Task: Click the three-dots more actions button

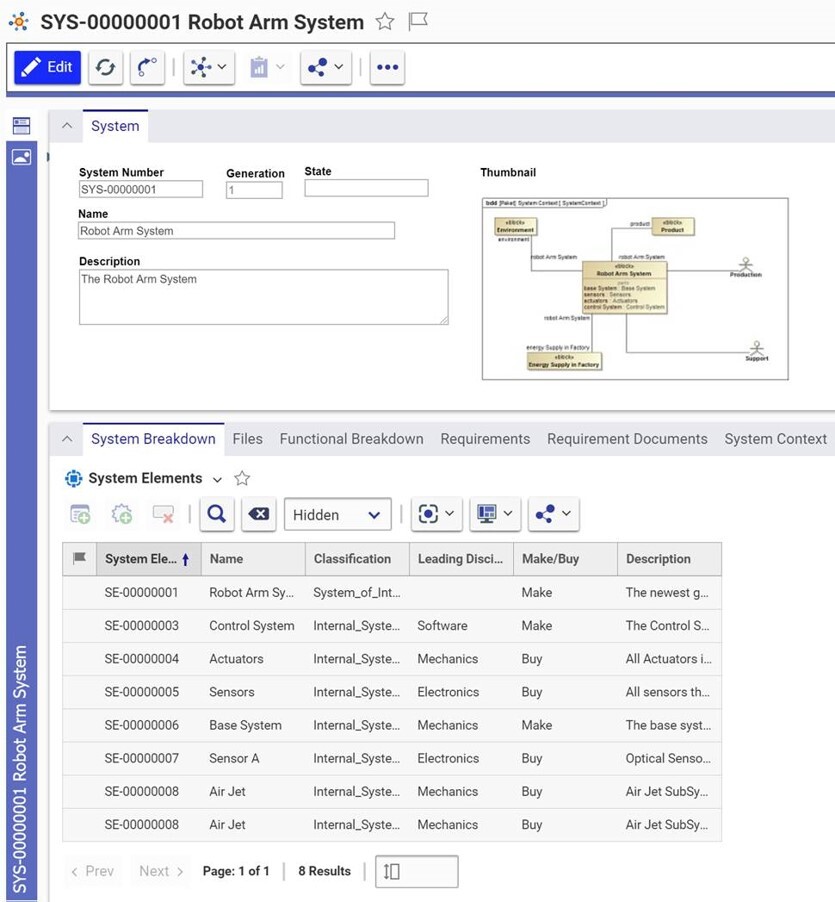Action: 388,67
